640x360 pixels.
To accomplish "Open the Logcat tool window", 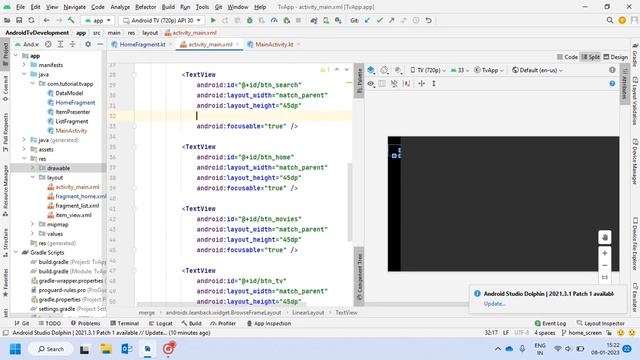I will [x=160, y=323].
